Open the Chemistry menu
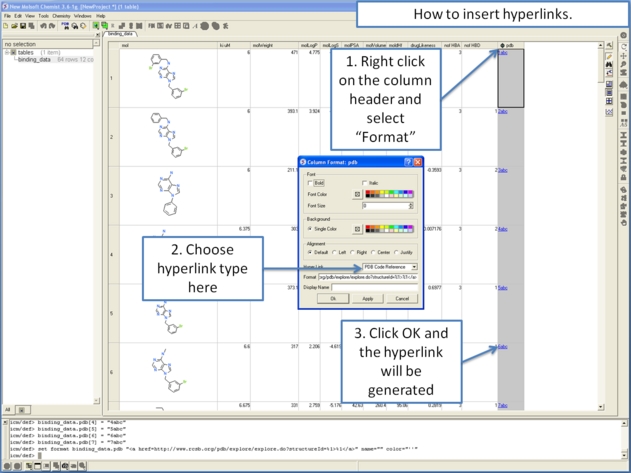The height and width of the screenshot is (473, 631). 60,16
